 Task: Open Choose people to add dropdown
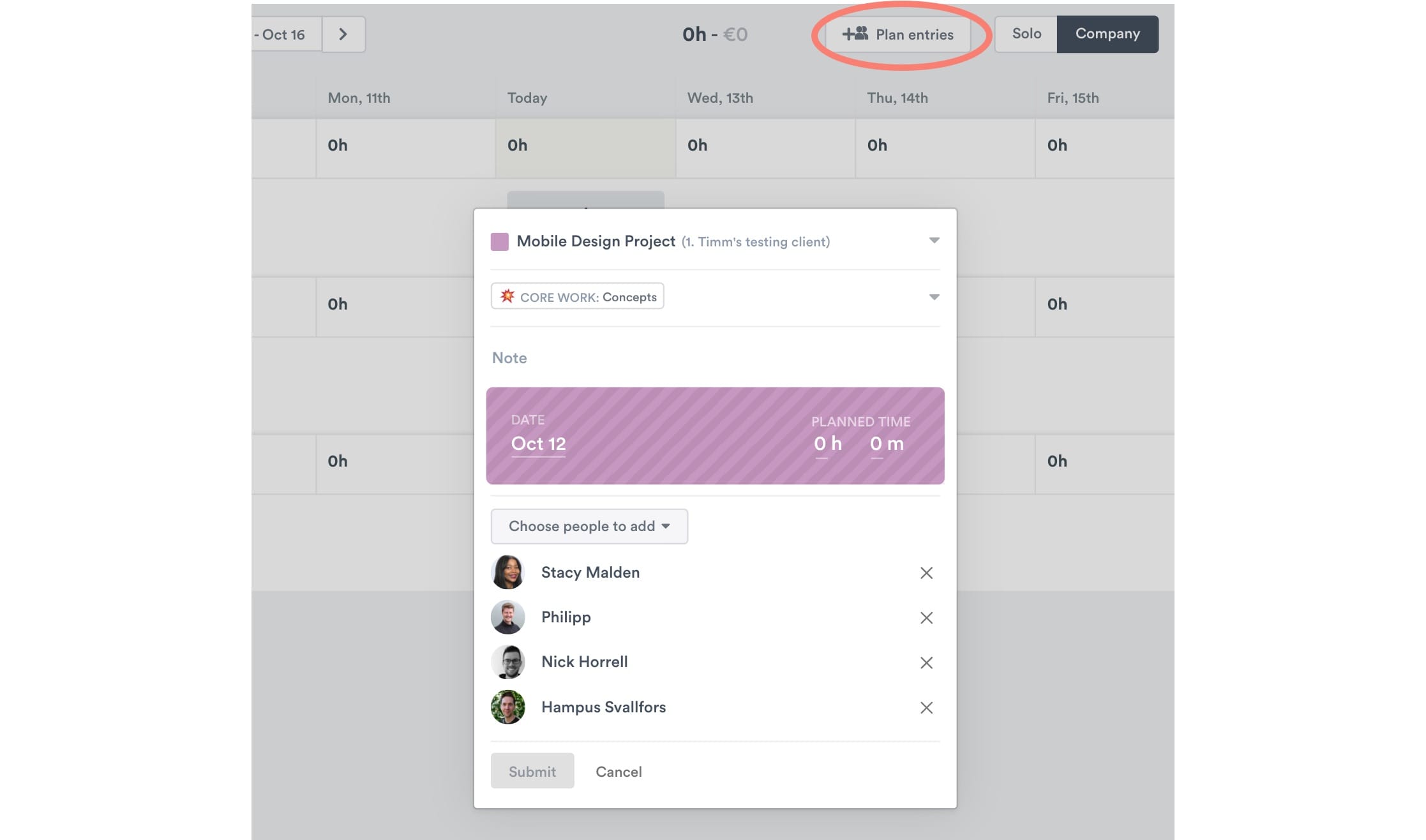pyautogui.click(x=589, y=526)
